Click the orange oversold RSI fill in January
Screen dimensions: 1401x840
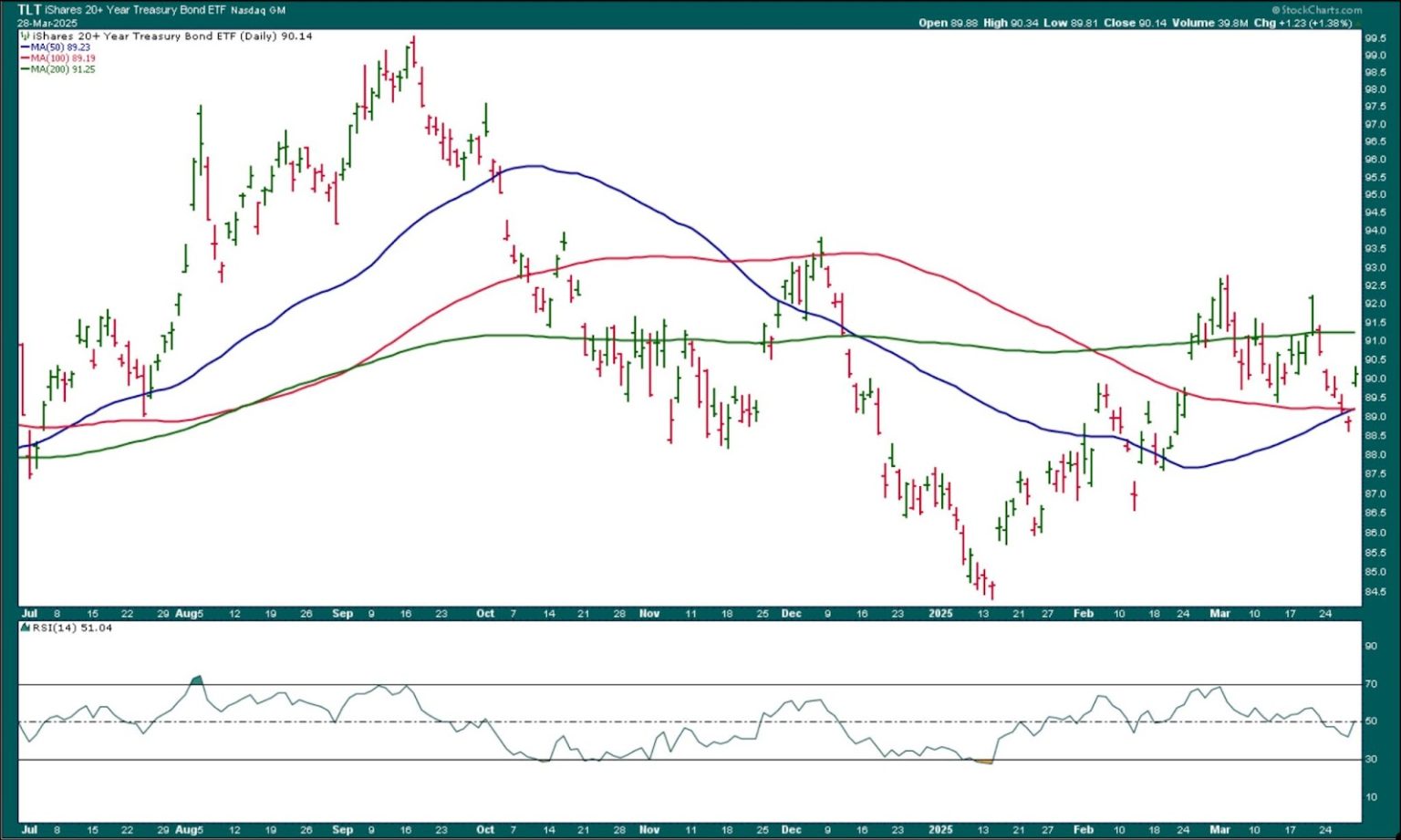pos(983,762)
